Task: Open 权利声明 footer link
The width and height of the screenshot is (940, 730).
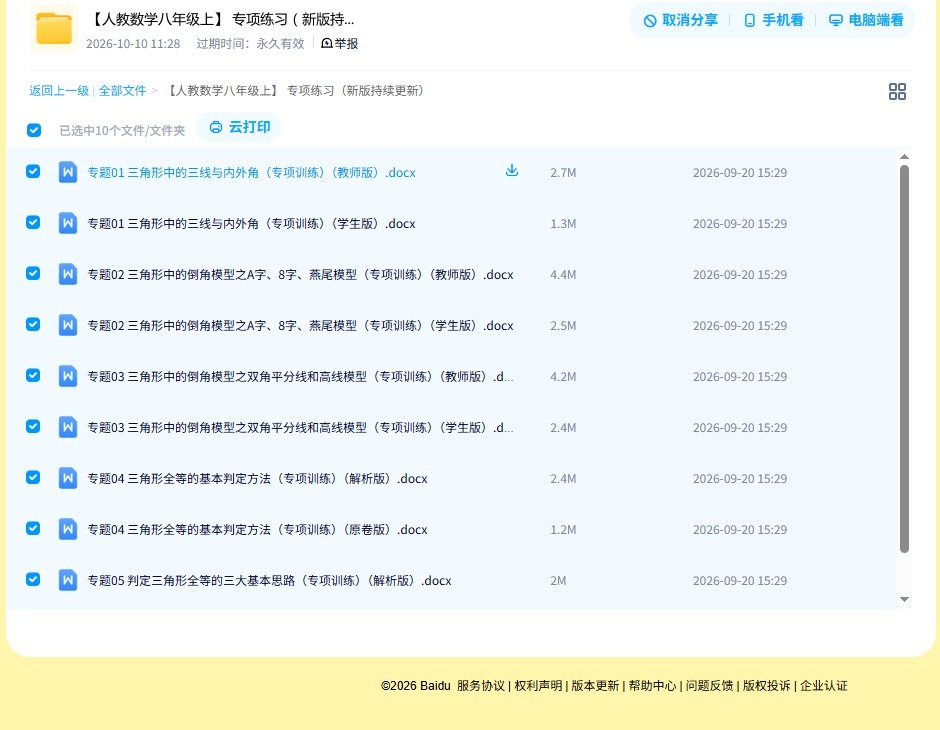Action: 538,686
